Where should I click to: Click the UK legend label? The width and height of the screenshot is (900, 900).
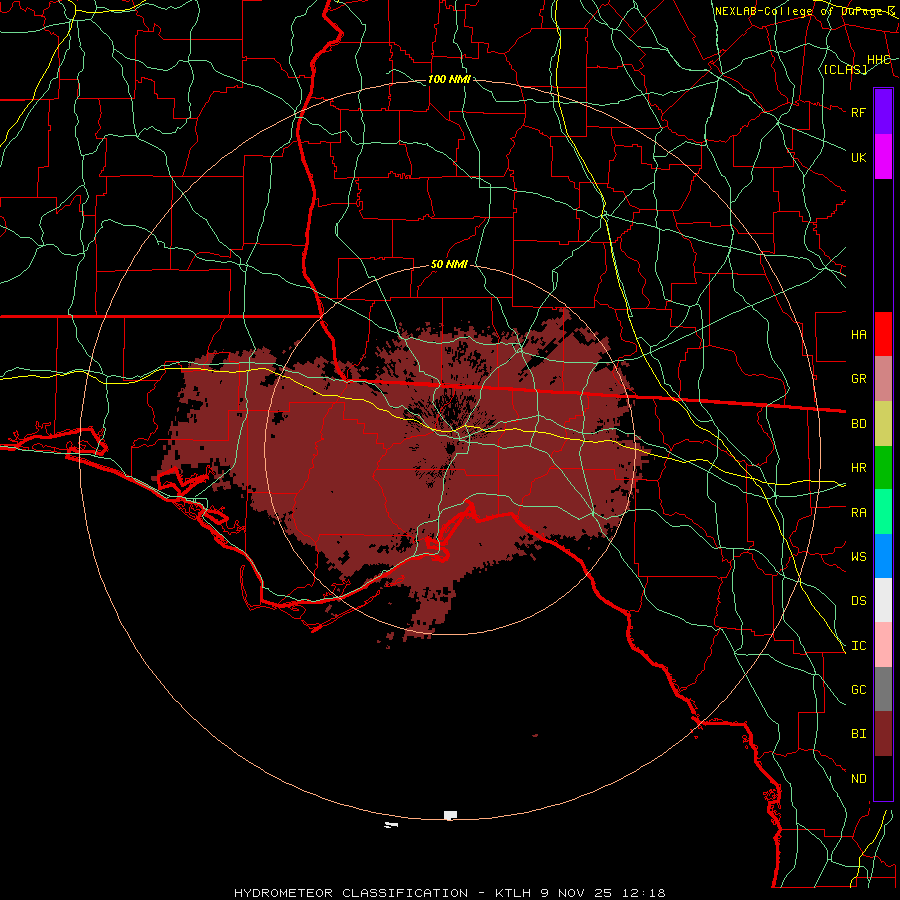(858, 157)
